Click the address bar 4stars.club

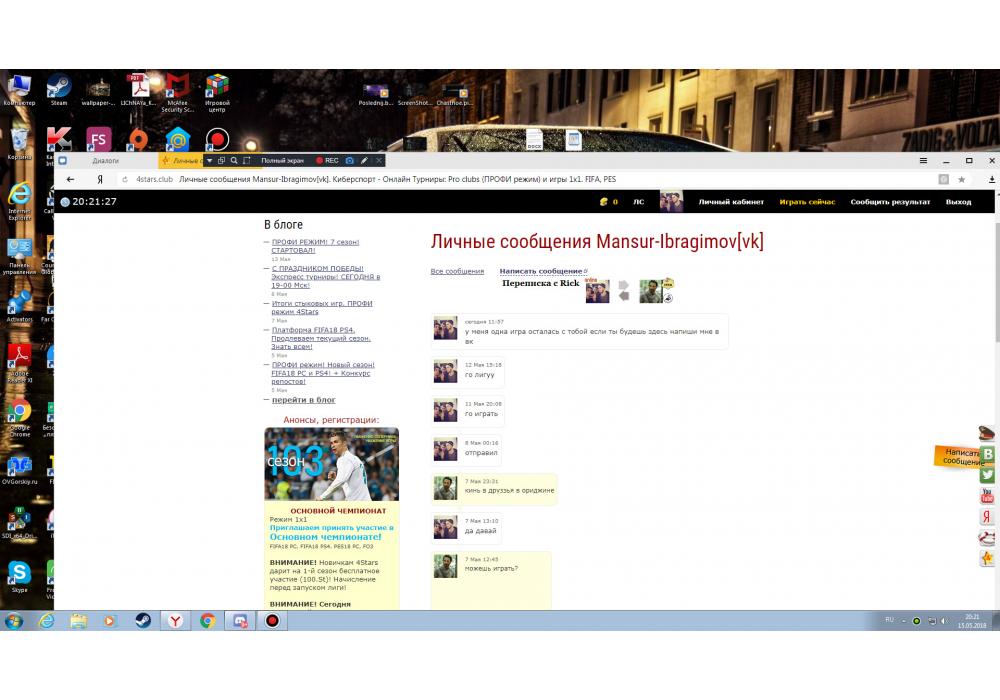(154, 179)
